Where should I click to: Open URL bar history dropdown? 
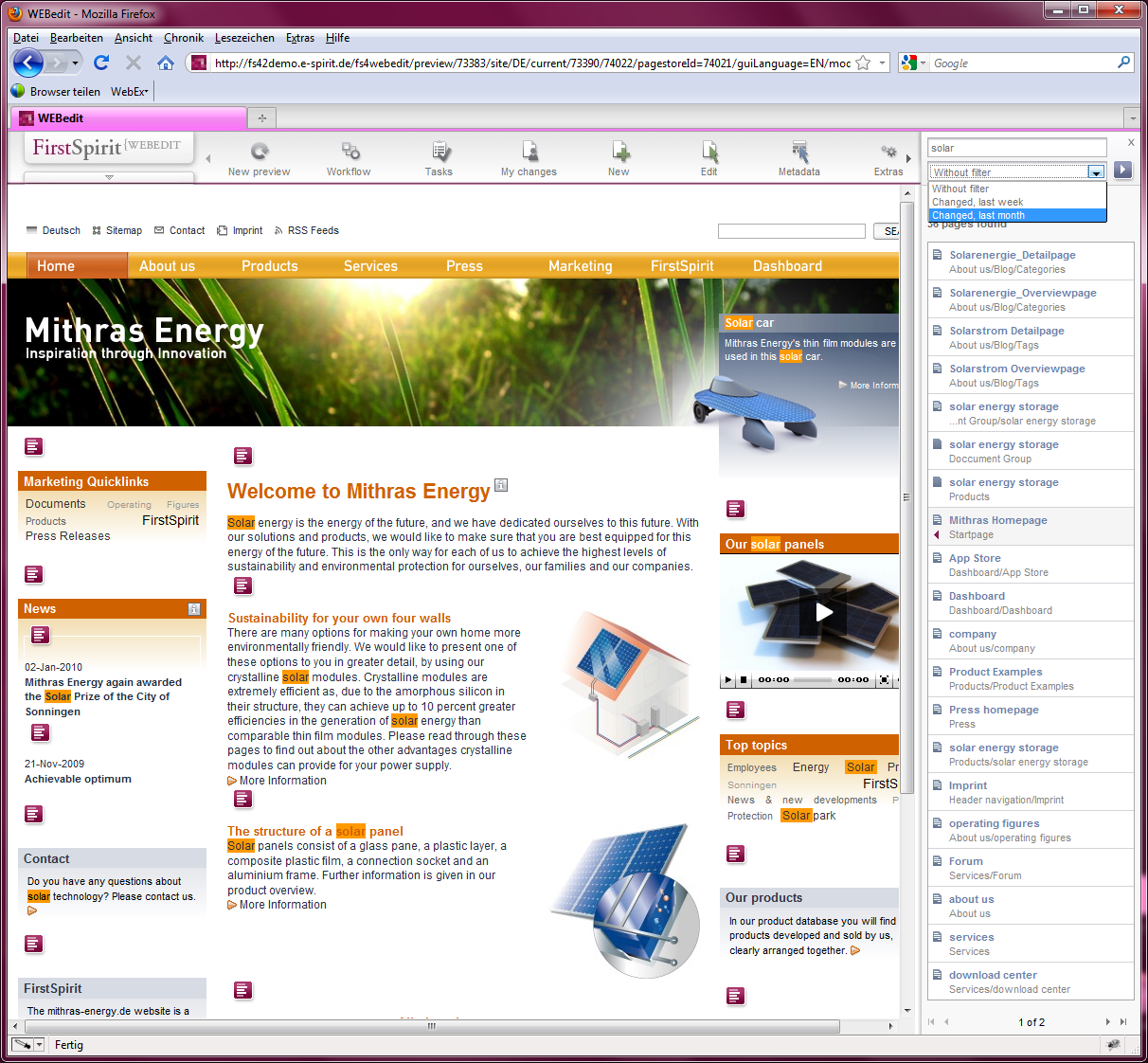coord(882,63)
